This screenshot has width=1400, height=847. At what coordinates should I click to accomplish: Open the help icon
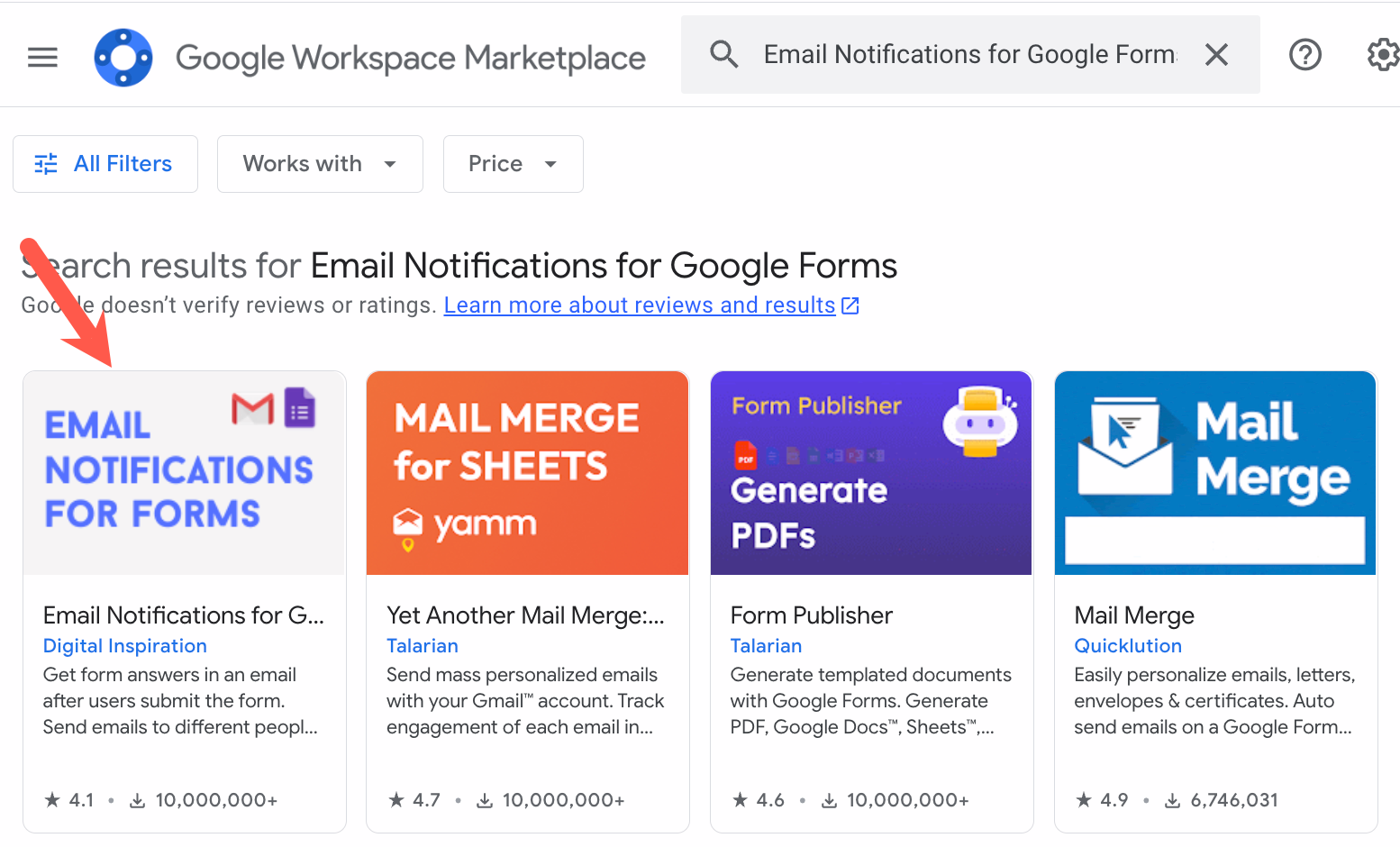1305,55
